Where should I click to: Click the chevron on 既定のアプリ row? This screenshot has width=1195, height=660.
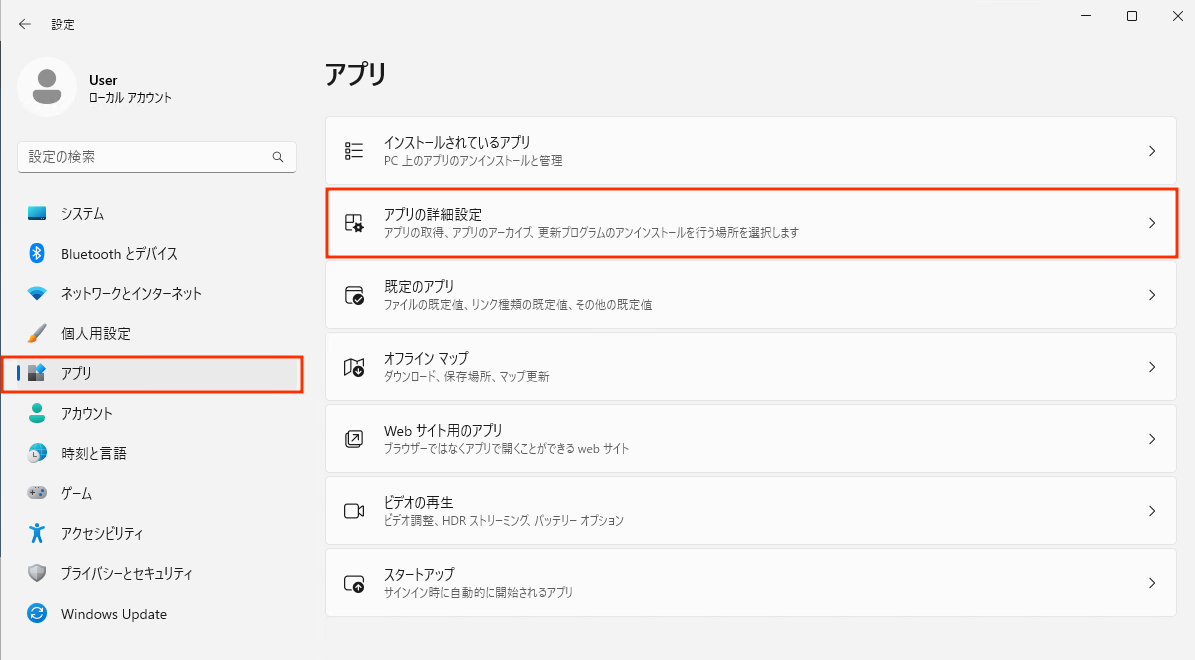tap(1152, 295)
